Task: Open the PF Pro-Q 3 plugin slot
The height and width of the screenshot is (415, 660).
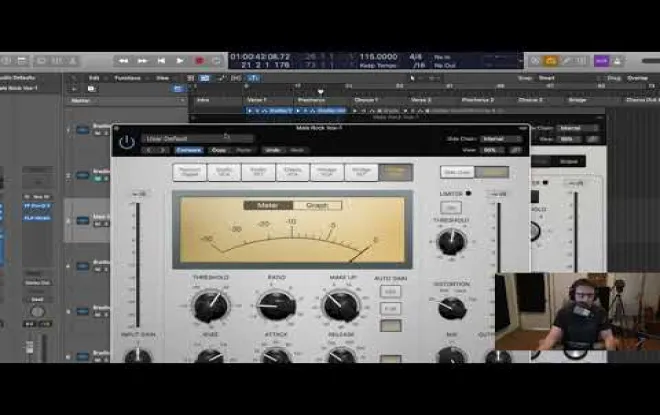Action: (x=37, y=206)
